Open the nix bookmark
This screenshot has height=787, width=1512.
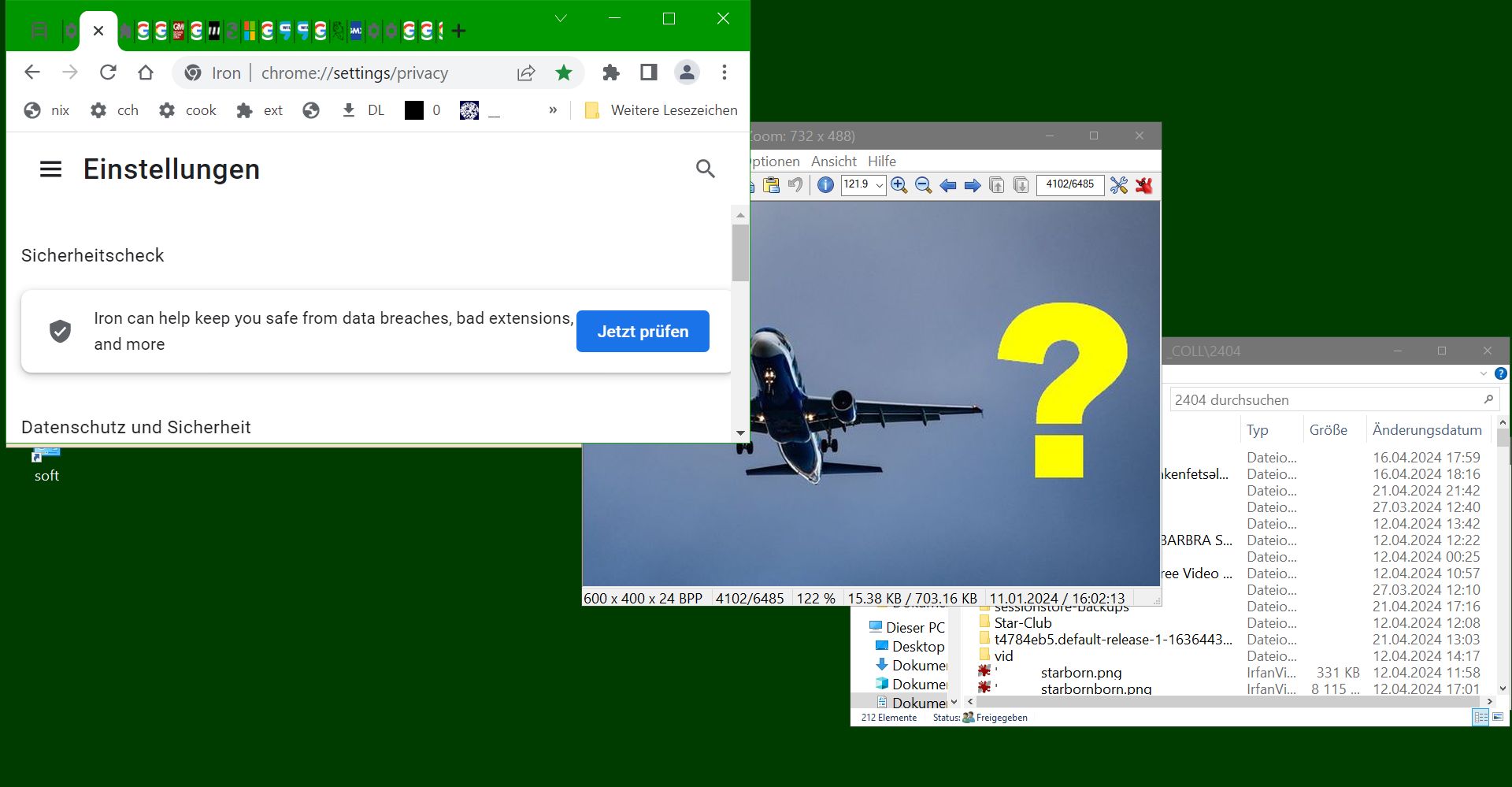47,110
